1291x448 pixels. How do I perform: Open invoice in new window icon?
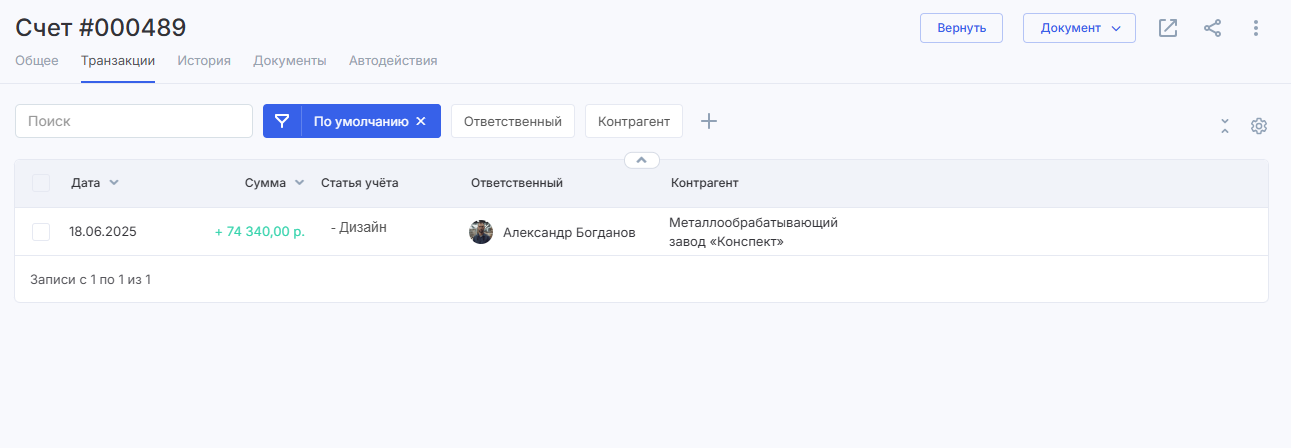(x=1168, y=28)
